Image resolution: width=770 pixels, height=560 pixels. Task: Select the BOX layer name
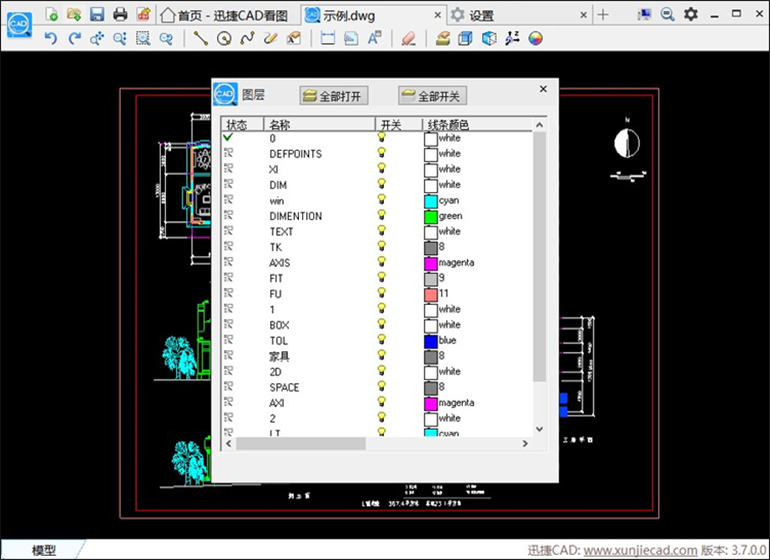point(279,325)
